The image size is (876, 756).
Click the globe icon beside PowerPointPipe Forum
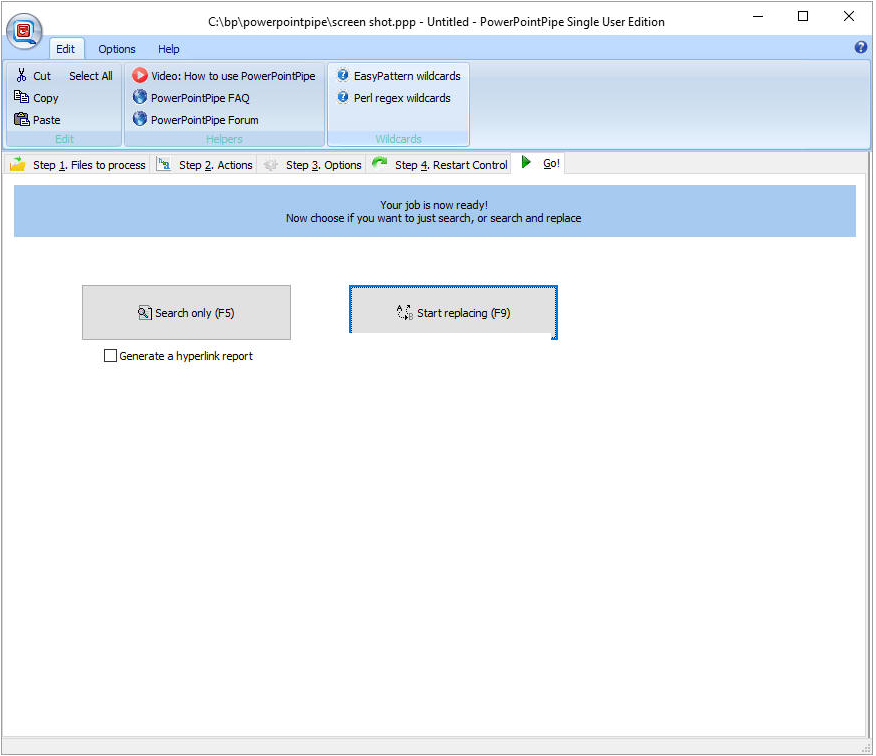(x=140, y=119)
